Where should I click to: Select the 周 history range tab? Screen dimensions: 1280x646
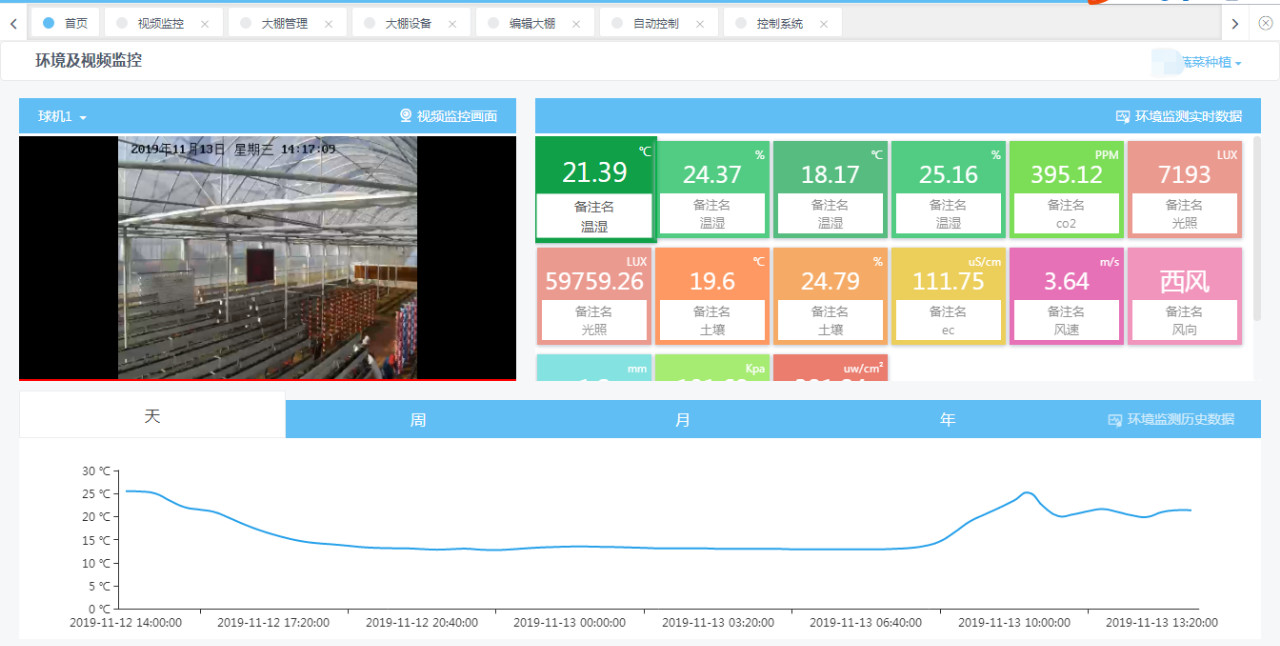click(418, 420)
